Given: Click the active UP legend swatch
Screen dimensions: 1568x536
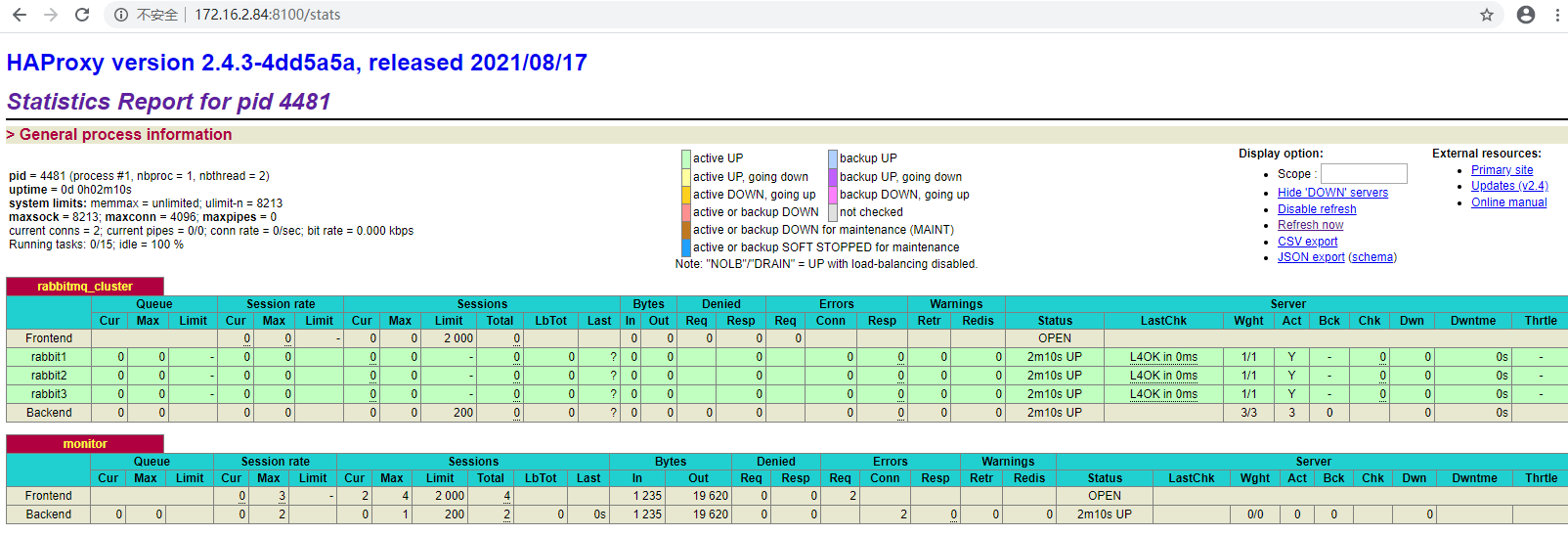Looking at the screenshot, I should tap(686, 158).
